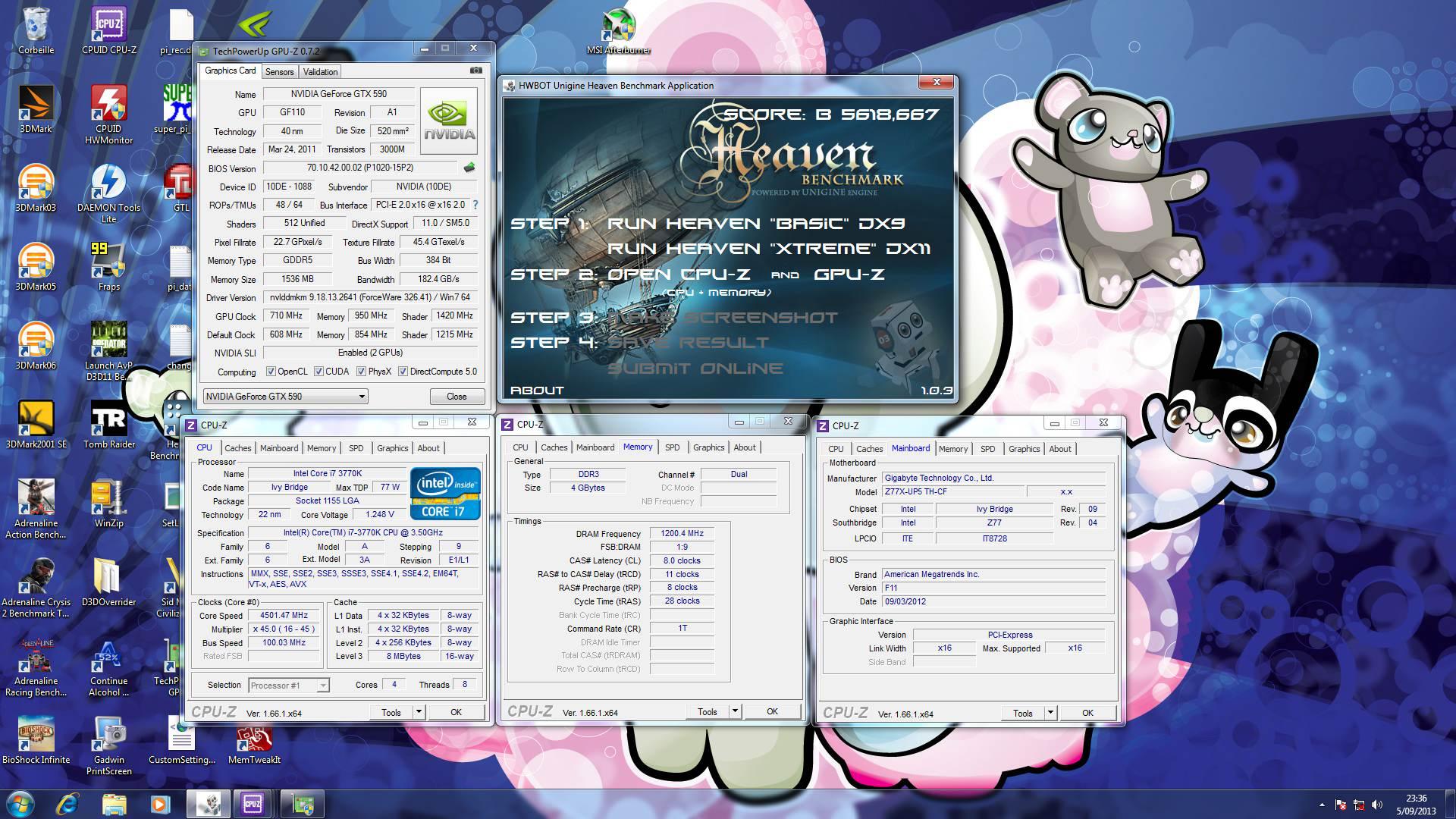
Task: Open WinZip desktop shortcut
Action: (109, 504)
